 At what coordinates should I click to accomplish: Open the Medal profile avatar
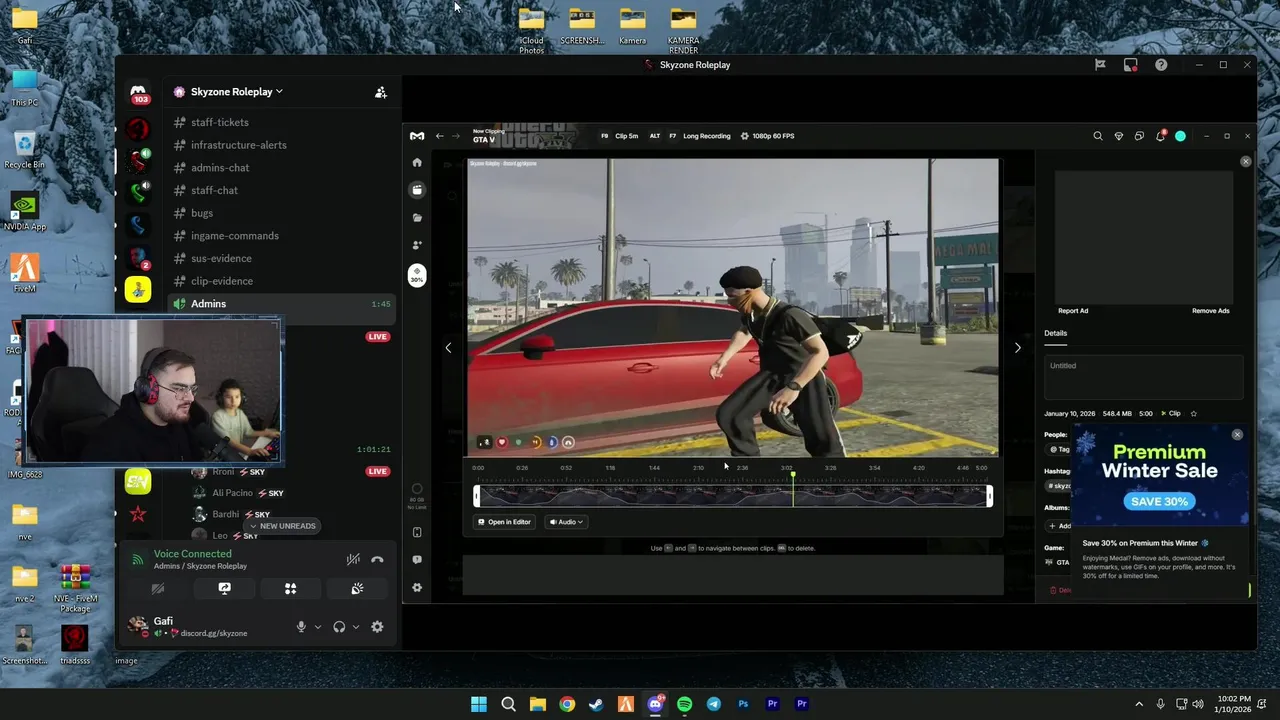pos(1181,136)
